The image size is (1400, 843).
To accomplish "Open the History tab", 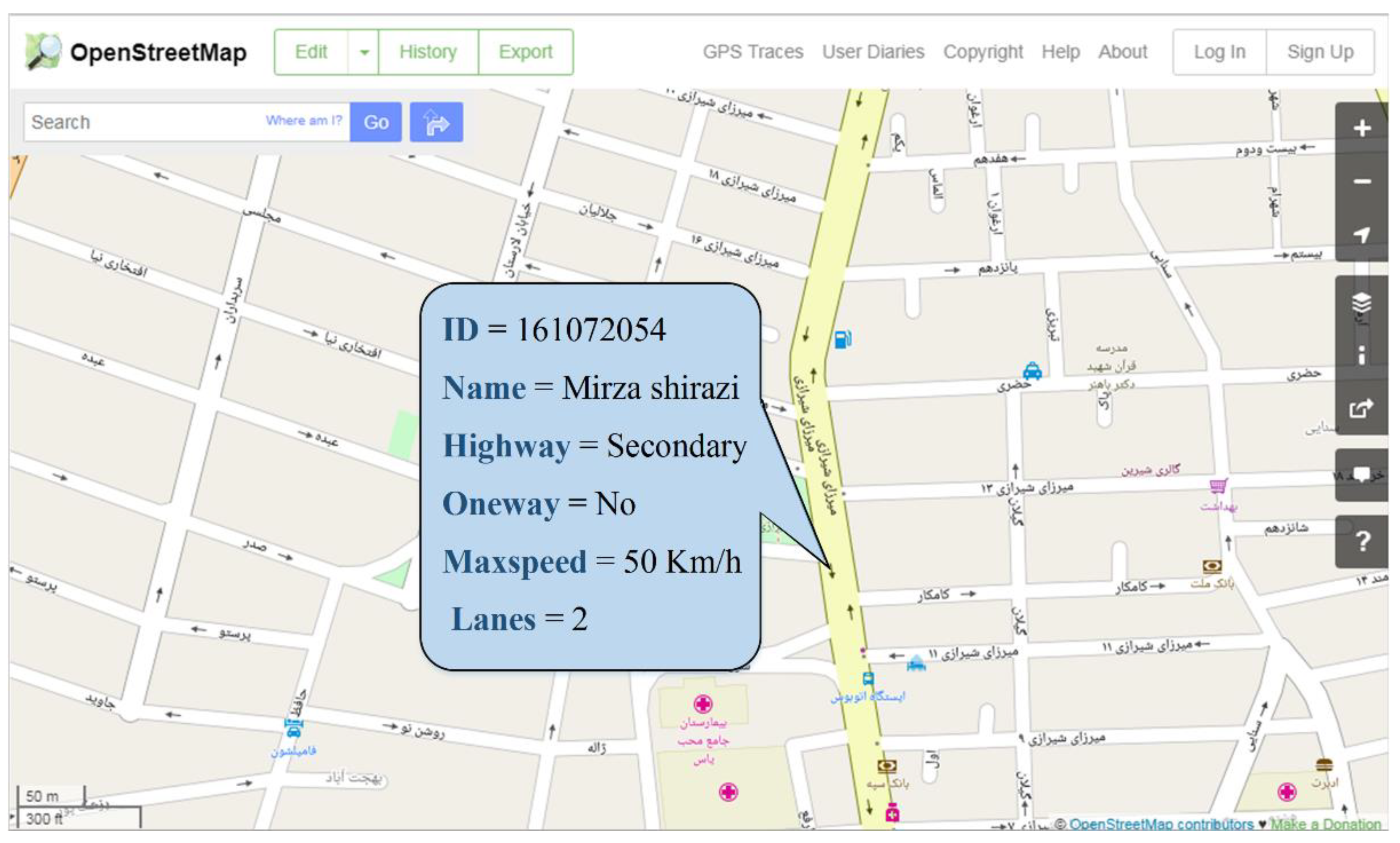I will pos(428,52).
